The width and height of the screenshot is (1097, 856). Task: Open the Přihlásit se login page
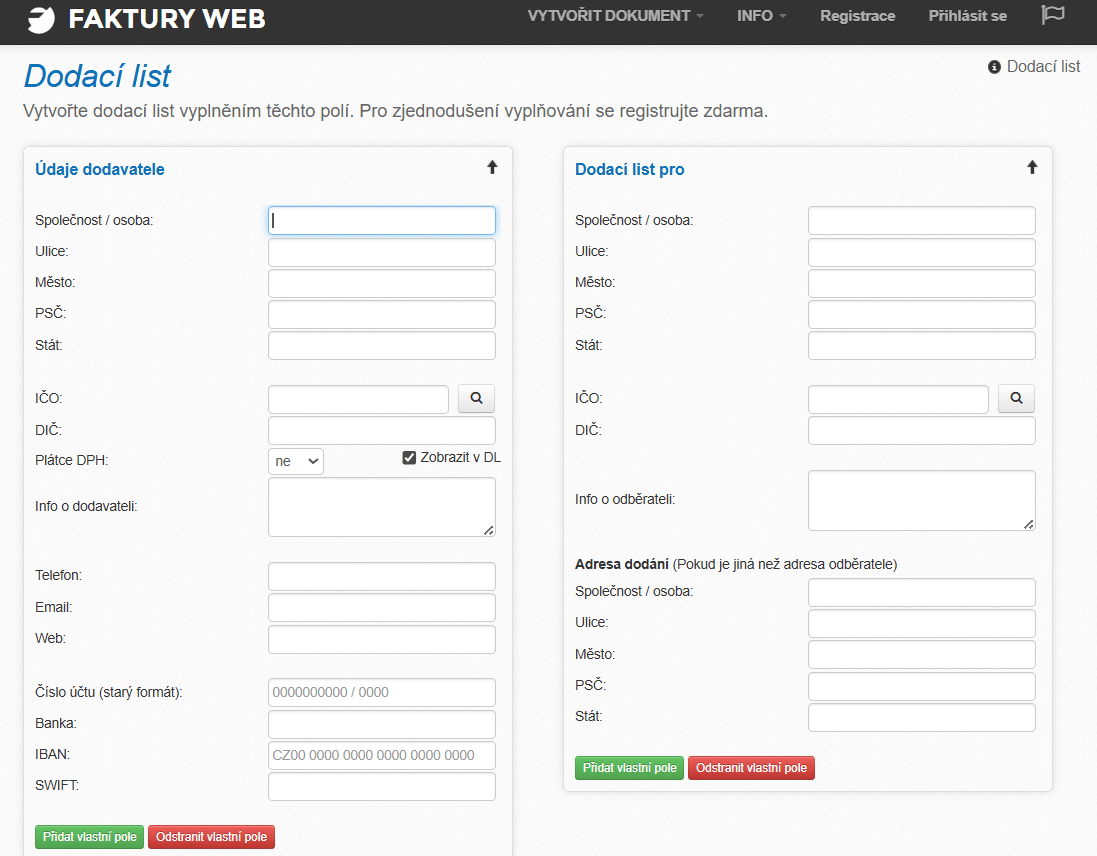coord(967,16)
